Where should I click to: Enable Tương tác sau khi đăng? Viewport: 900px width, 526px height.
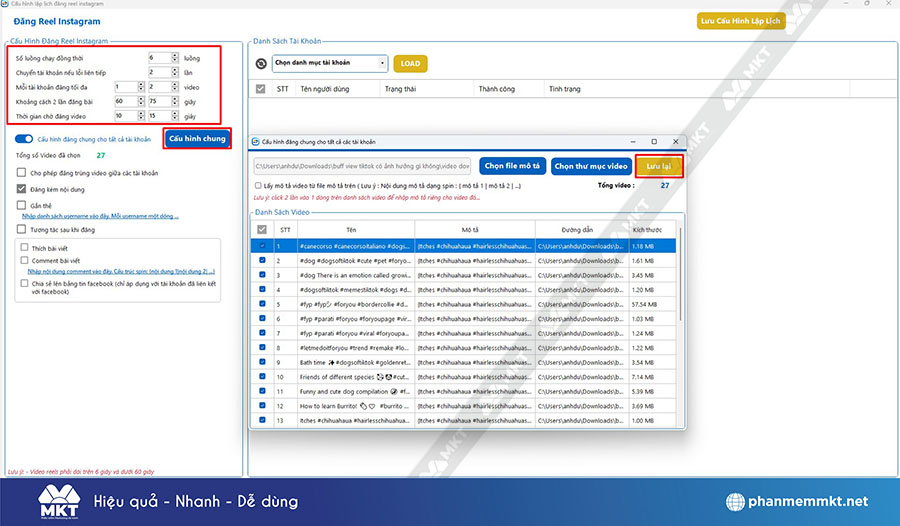(21, 229)
